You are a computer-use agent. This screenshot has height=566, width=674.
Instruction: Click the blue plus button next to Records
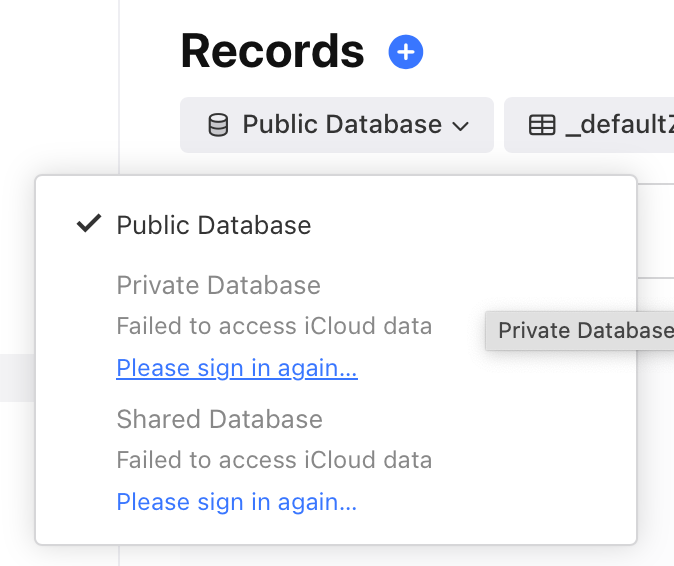(x=406, y=52)
